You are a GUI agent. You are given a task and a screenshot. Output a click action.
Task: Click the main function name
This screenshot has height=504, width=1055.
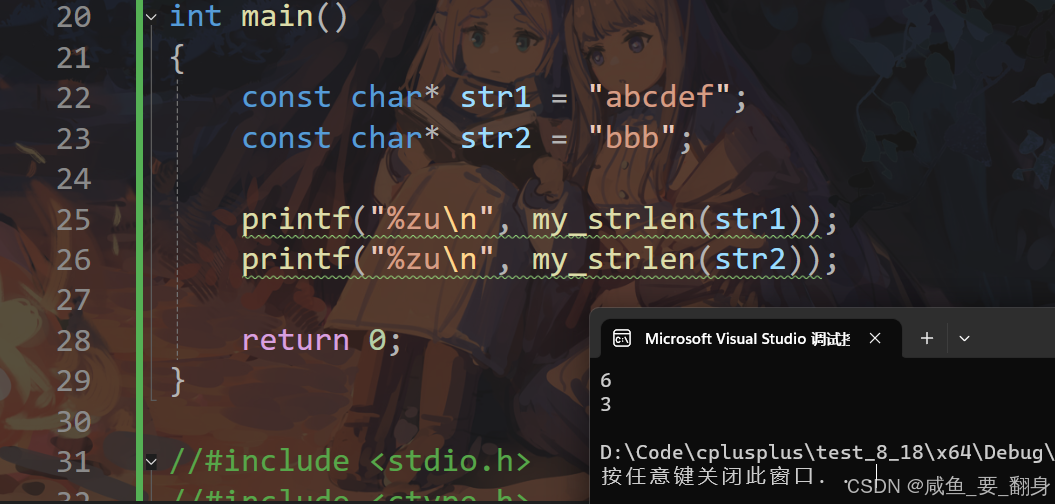277,16
